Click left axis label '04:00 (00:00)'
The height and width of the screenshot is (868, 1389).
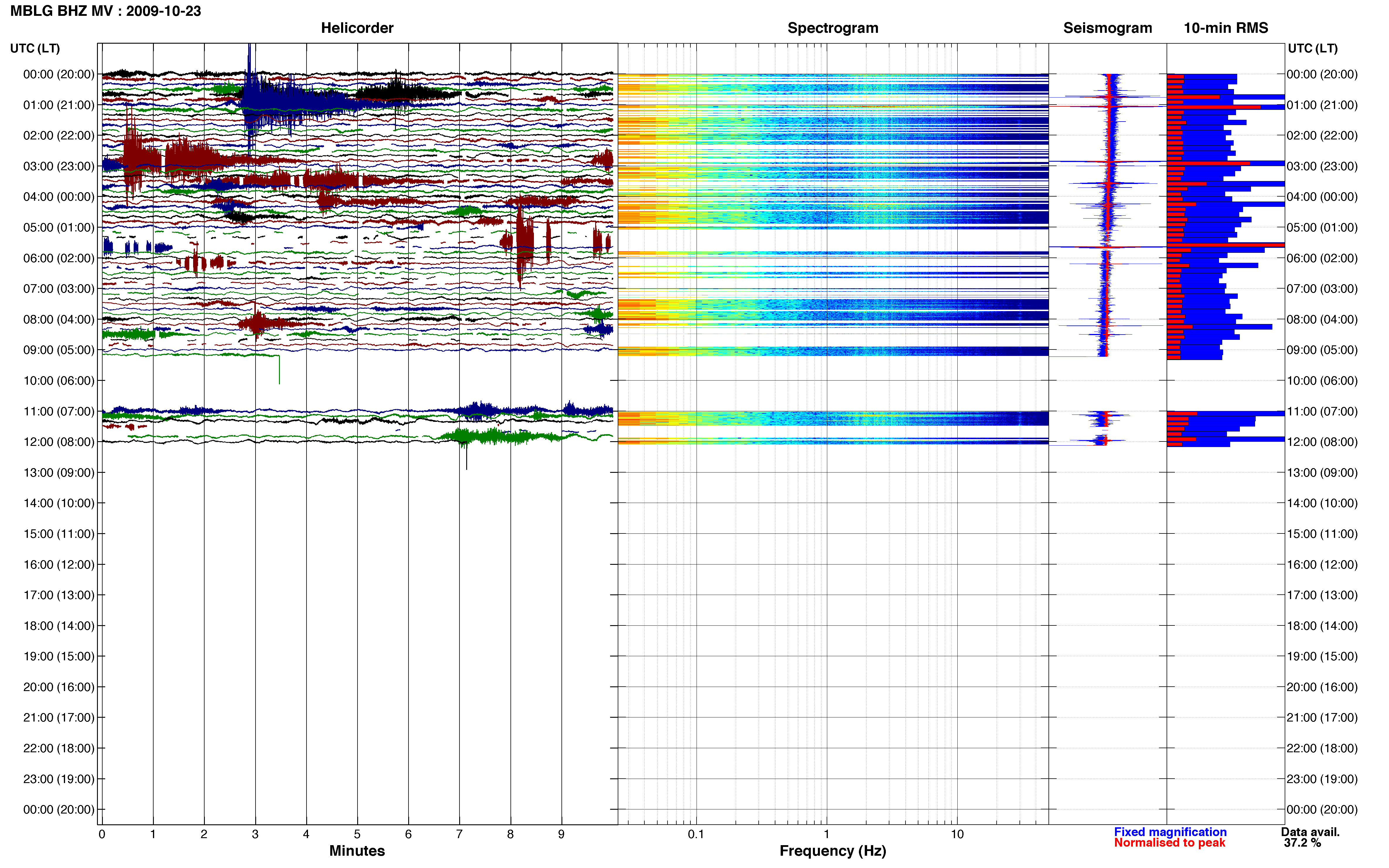[59, 197]
